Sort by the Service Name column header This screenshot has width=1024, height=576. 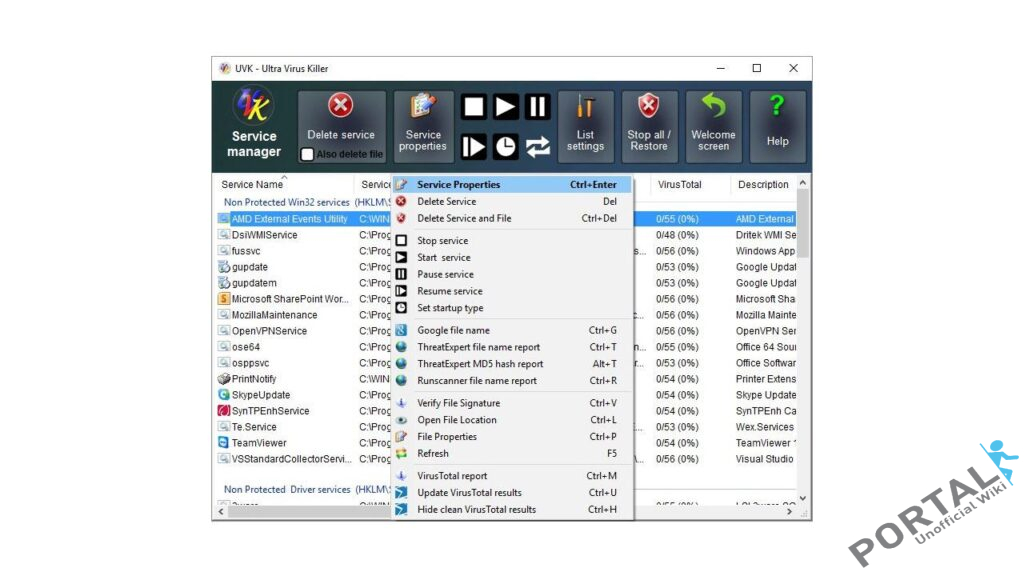coord(283,185)
